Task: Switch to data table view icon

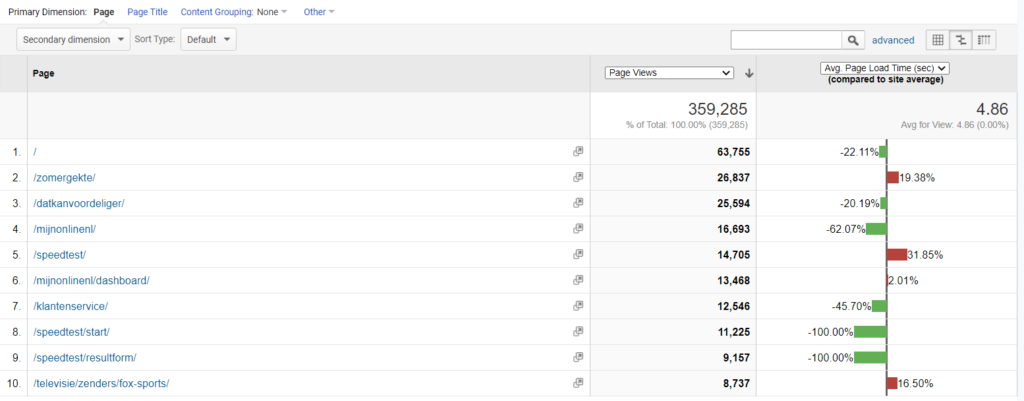Action: click(938, 40)
